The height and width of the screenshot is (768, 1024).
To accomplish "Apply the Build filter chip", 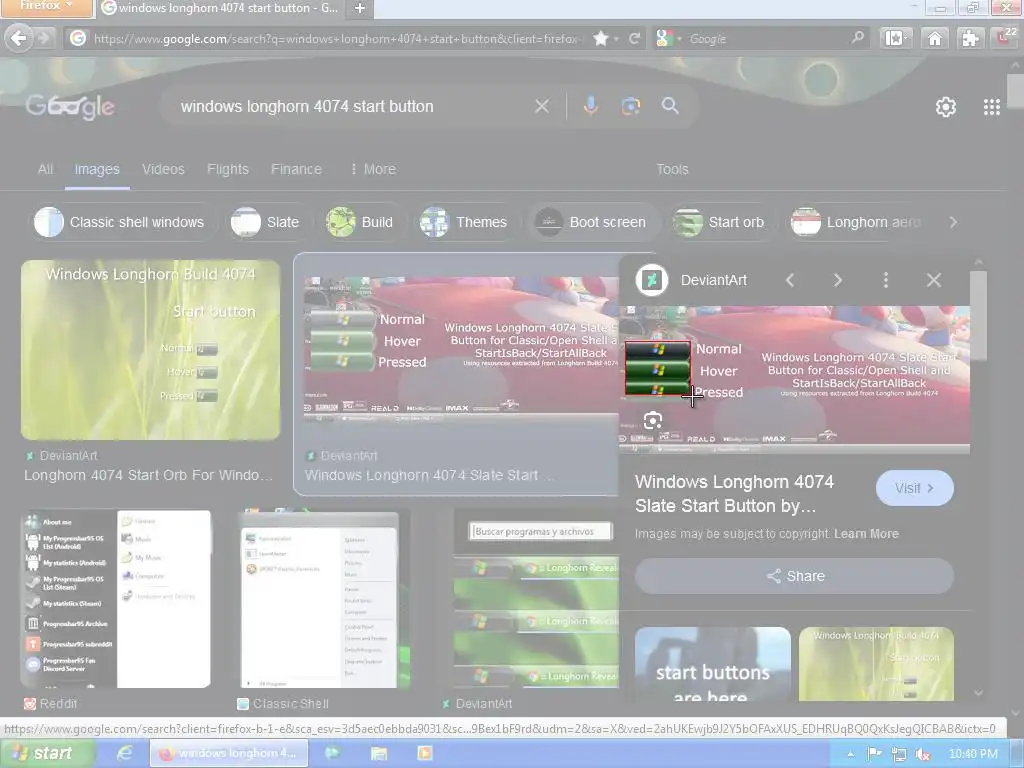I will click(x=363, y=222).
